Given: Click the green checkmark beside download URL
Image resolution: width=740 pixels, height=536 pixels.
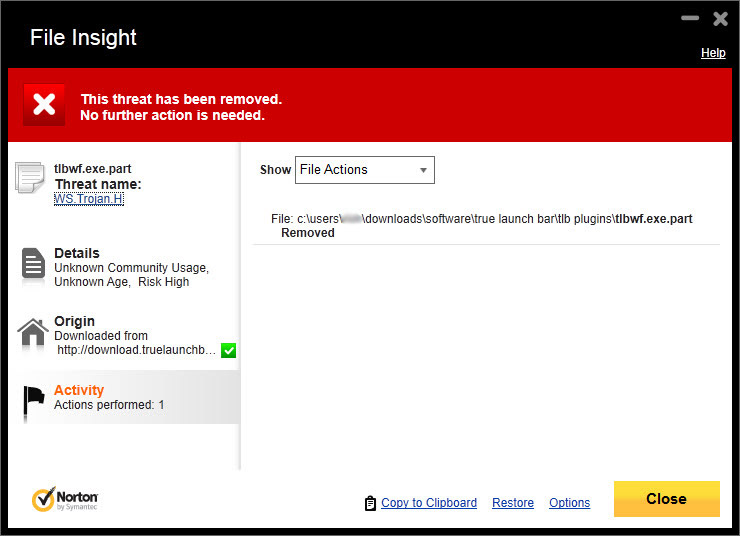Looking at the screenshot, I should click(228, 350).
